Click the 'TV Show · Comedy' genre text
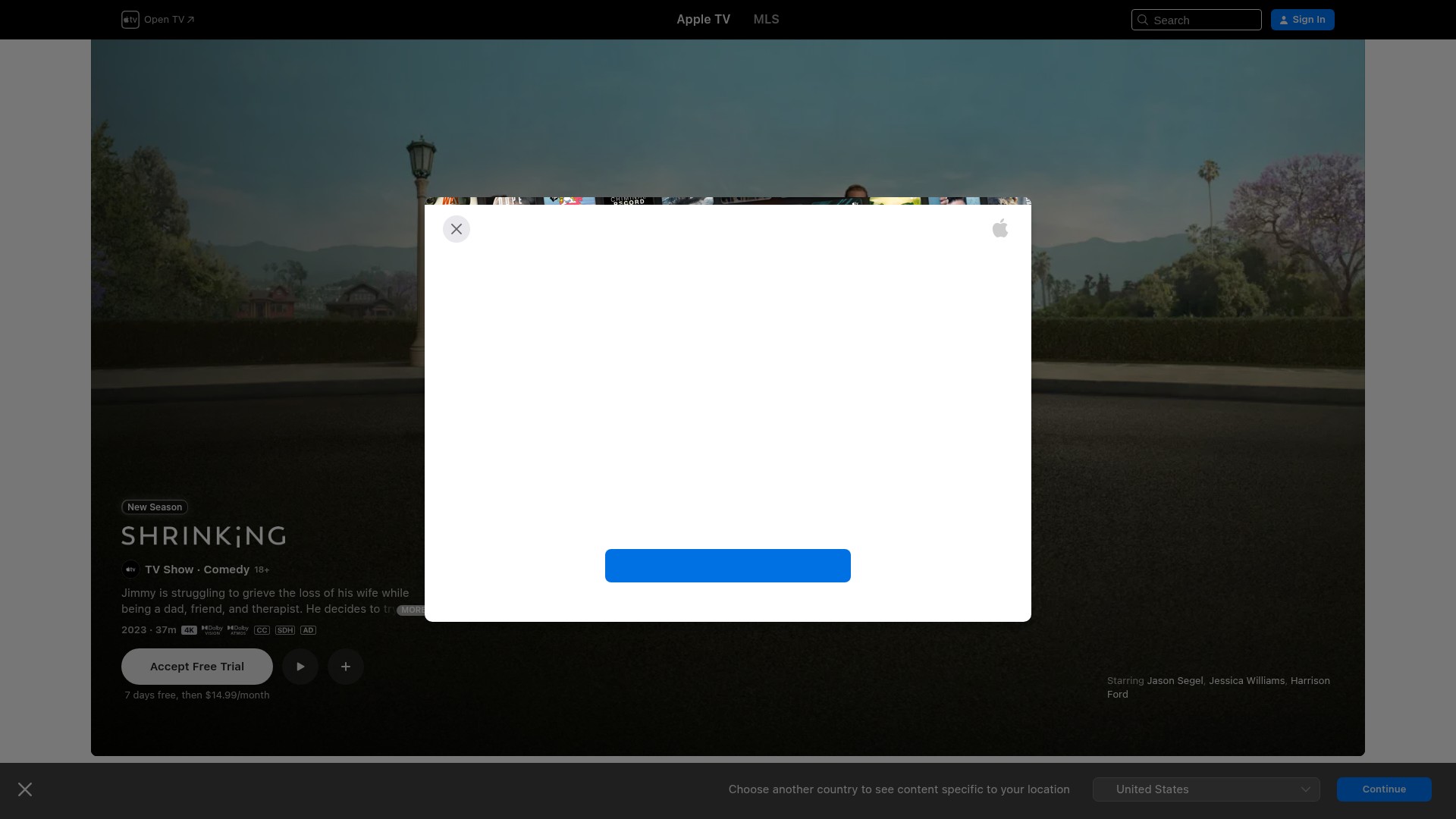The height and width of the screenshot is (819, 1456). [197, 570]
